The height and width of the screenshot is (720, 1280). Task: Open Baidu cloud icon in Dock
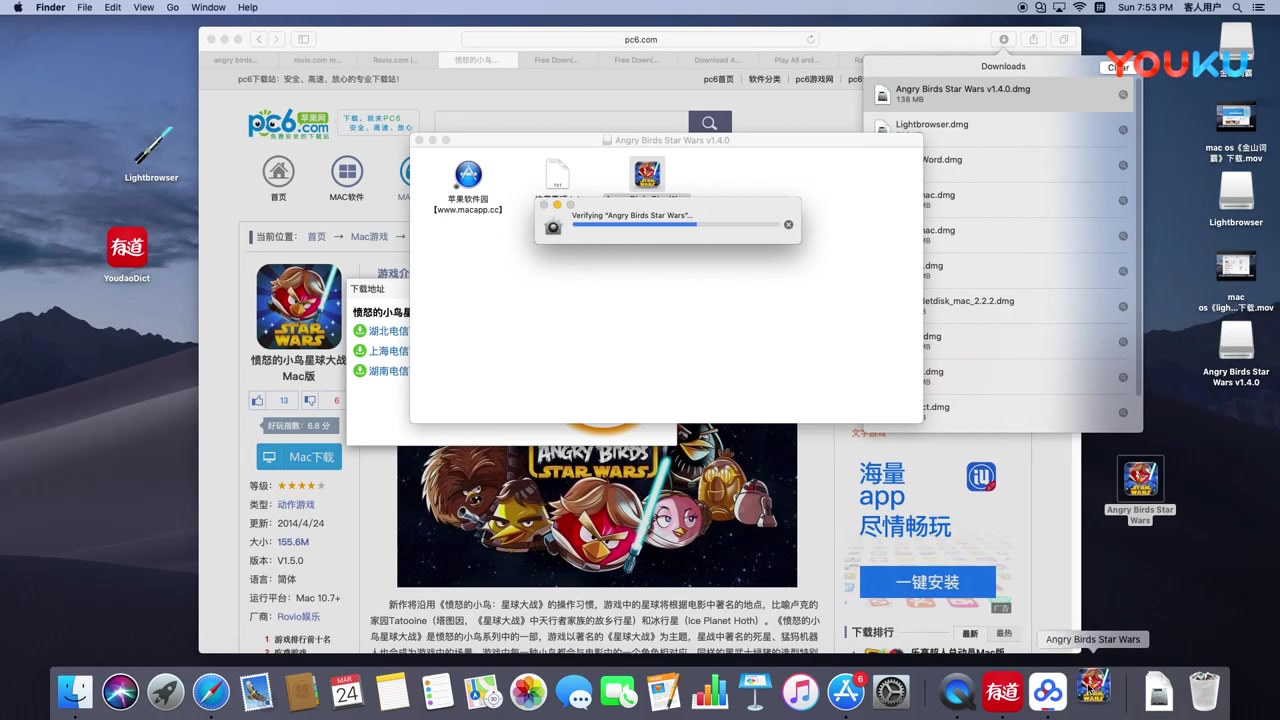tap(1048, 692)
